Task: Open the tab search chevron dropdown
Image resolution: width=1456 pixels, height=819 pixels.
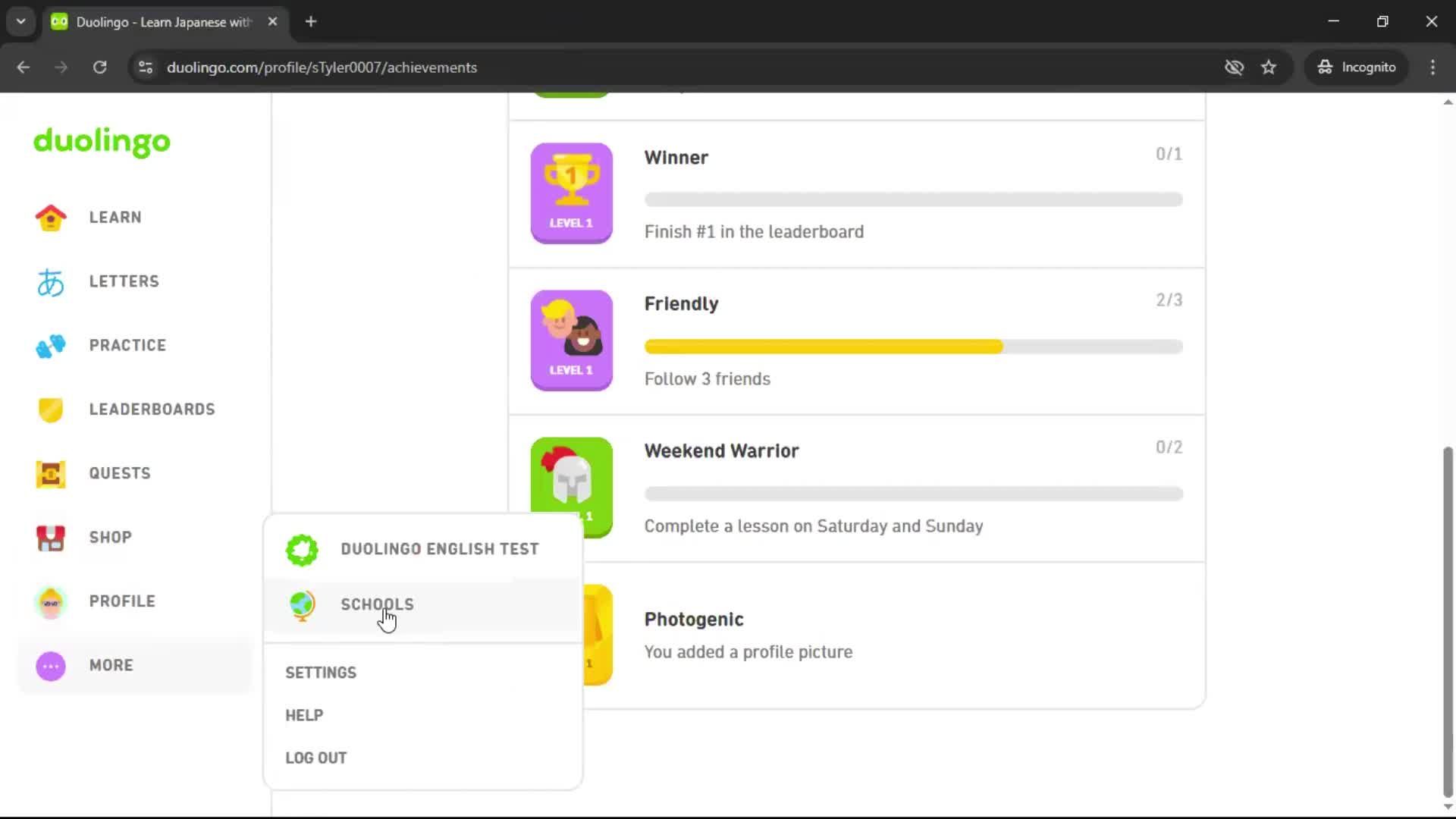Action: click(x=20, y=21)
